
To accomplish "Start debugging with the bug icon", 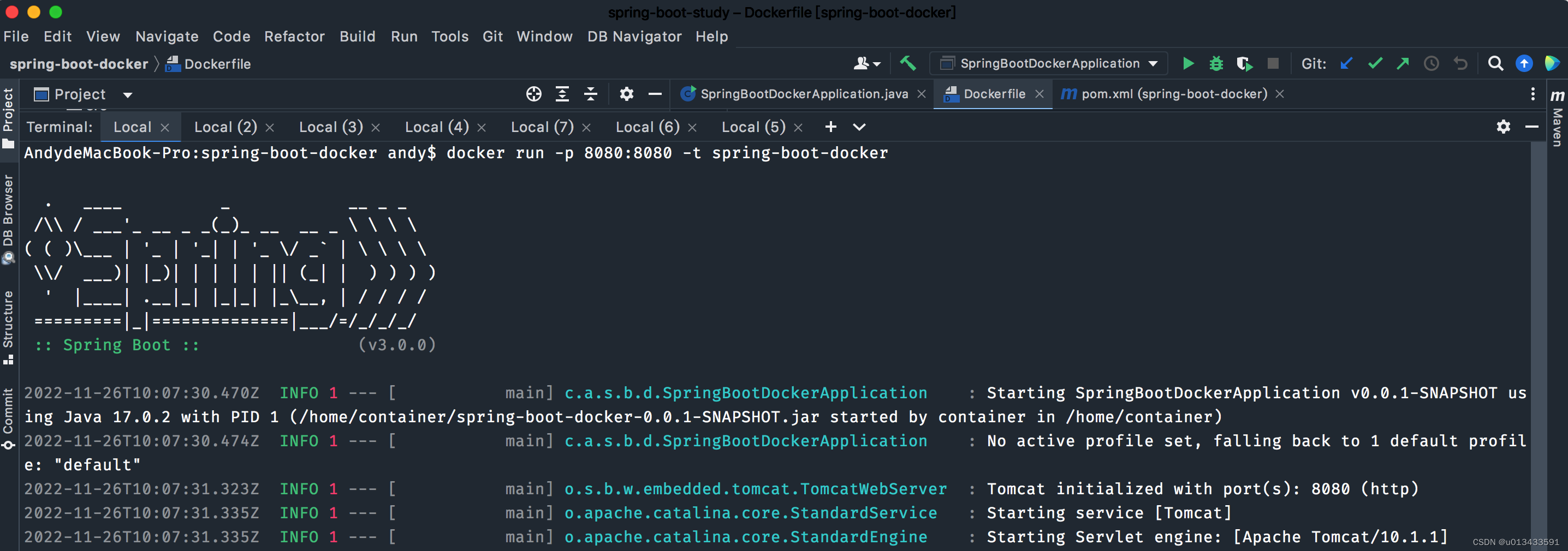I will tap(1216, 63).
